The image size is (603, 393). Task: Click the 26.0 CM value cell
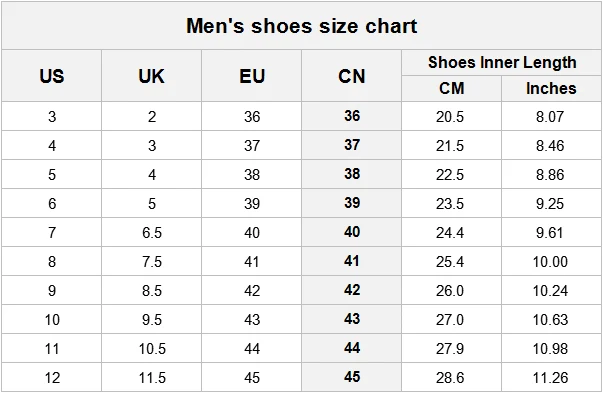[450, 291]
